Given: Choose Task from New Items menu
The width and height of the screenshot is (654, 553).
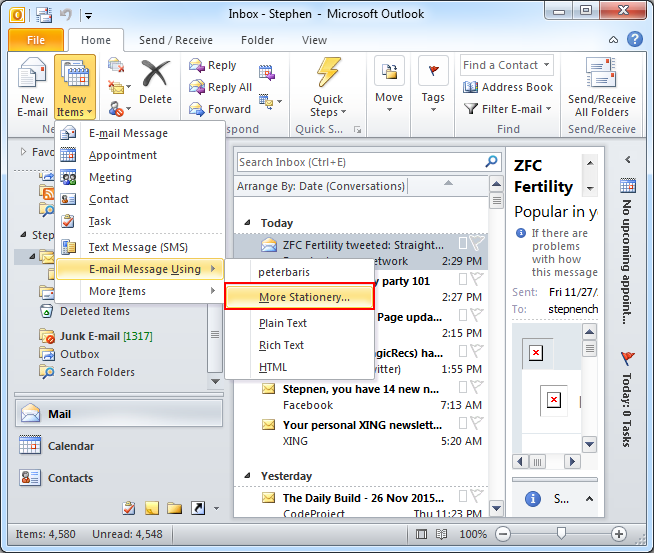Looking at the screenshot, I should point(140,221).
